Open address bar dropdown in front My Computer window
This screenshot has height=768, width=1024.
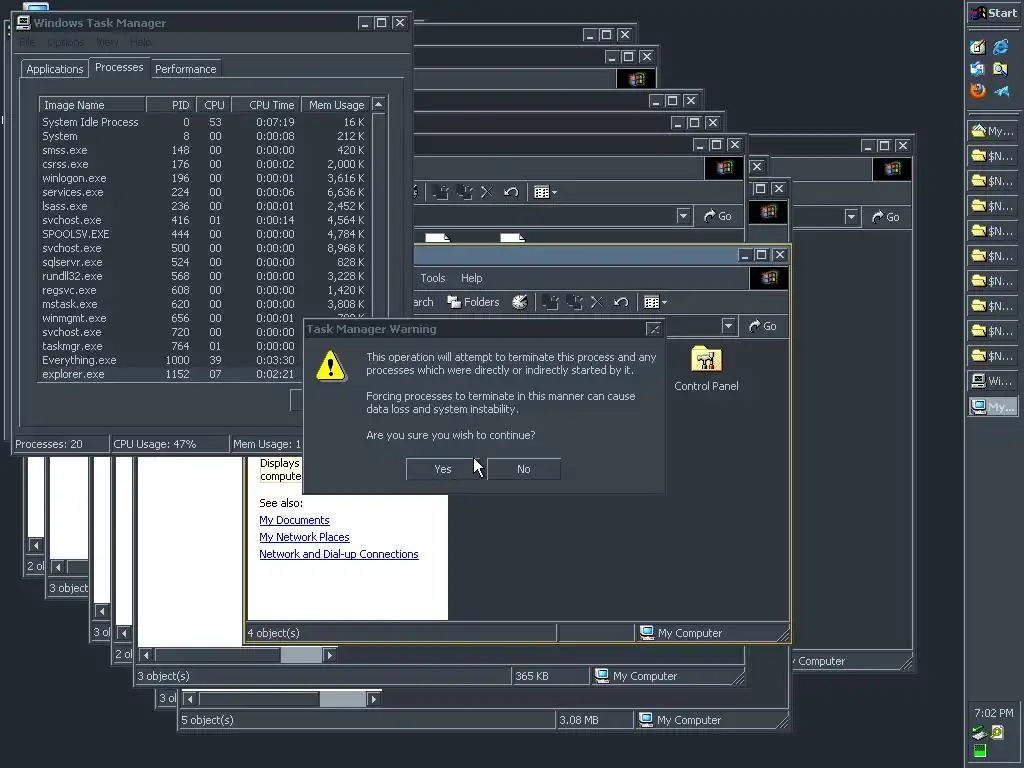click(x=728, y=325)
